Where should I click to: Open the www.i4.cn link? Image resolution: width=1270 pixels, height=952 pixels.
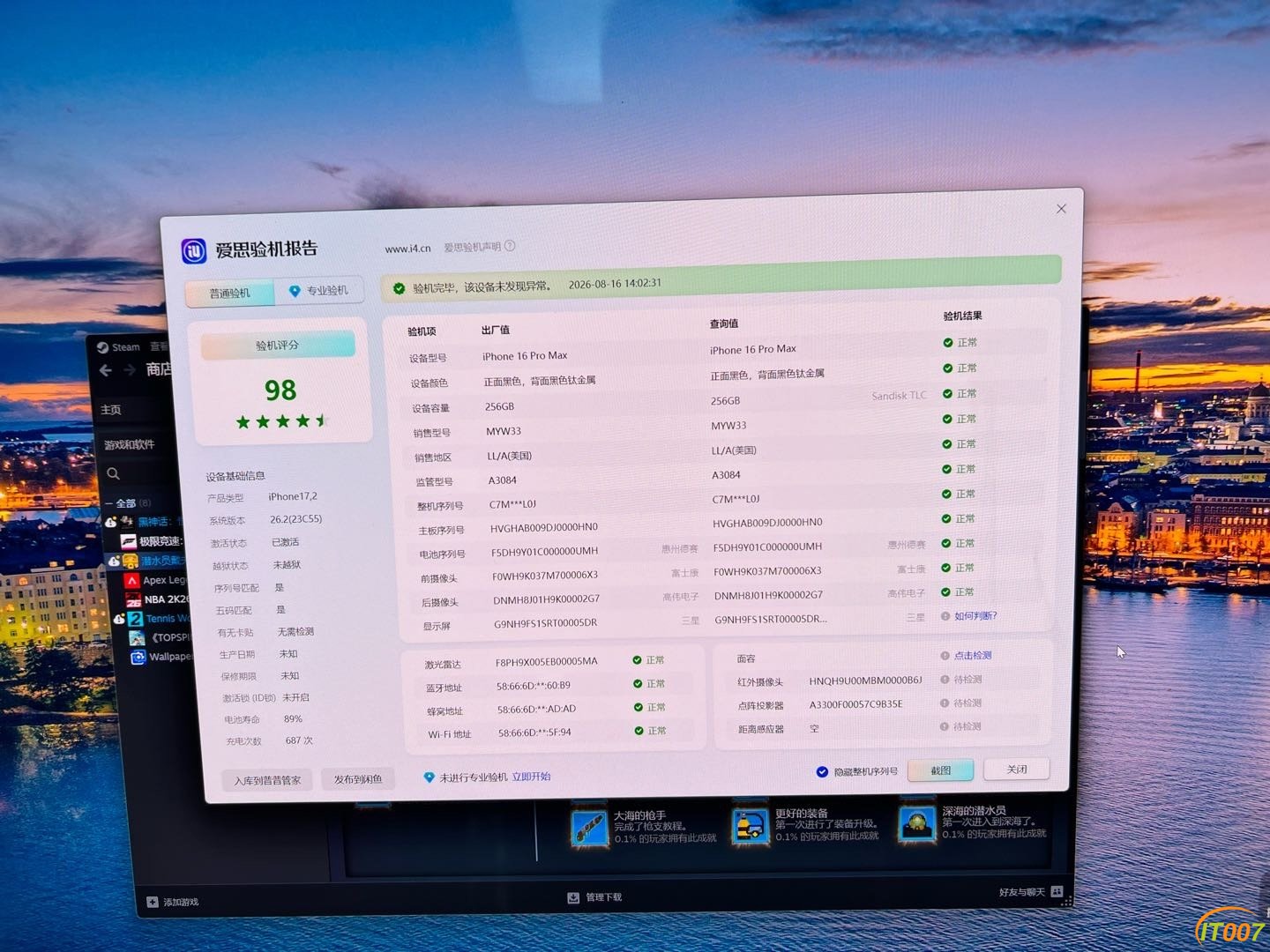[407, 249]
